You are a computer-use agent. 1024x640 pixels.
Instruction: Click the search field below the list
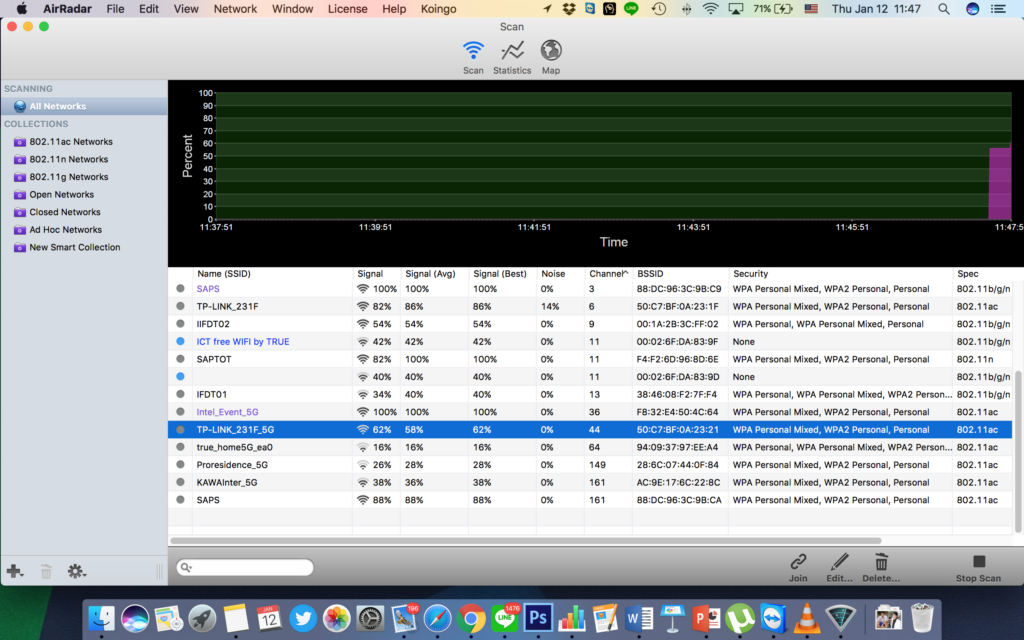pos(245,568)
